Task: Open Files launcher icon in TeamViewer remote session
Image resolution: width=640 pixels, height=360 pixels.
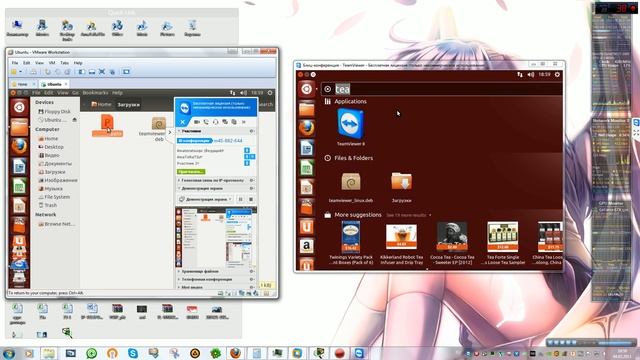Action: (307, 109)
